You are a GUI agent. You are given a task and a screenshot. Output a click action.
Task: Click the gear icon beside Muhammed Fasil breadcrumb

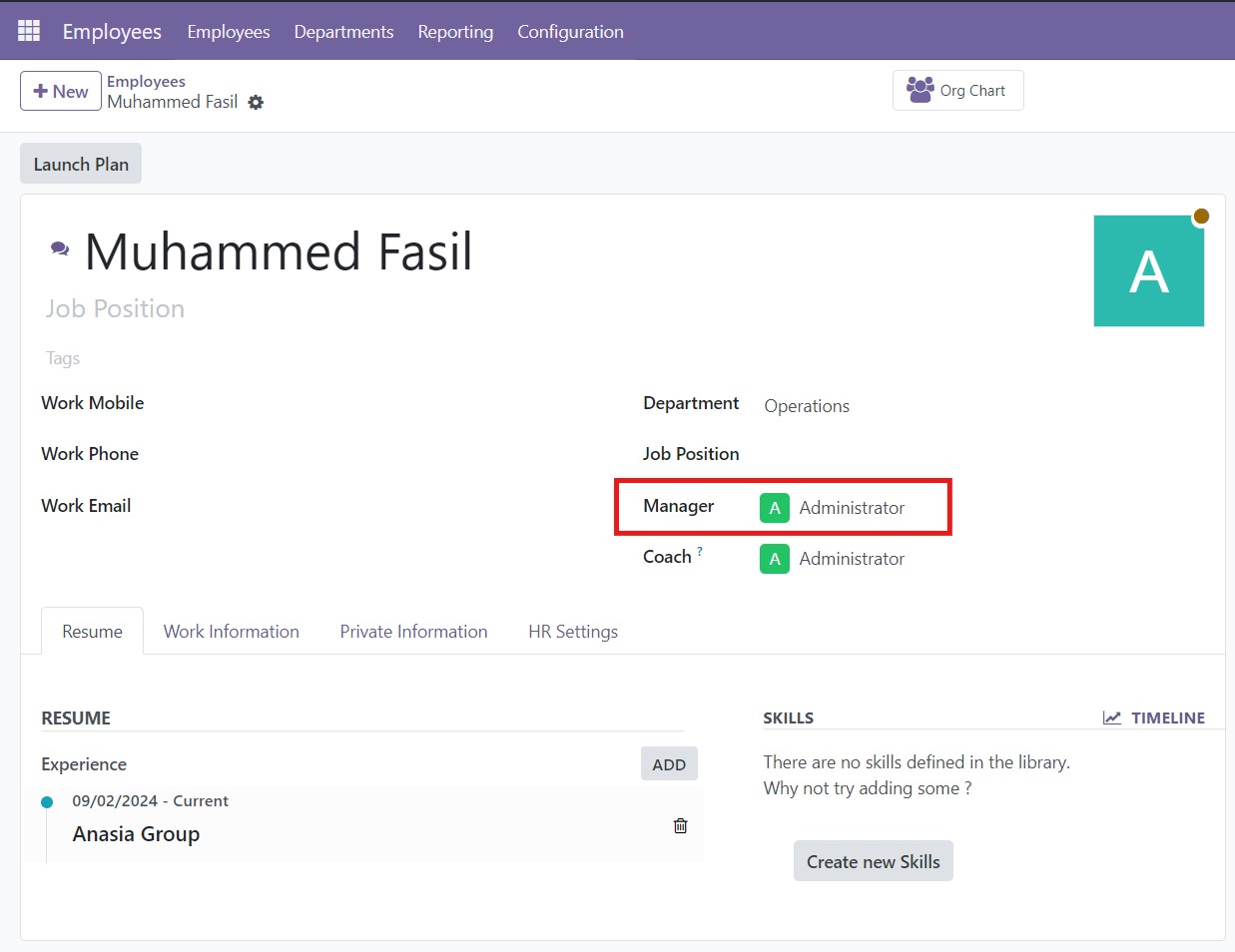tap(256, 103)
